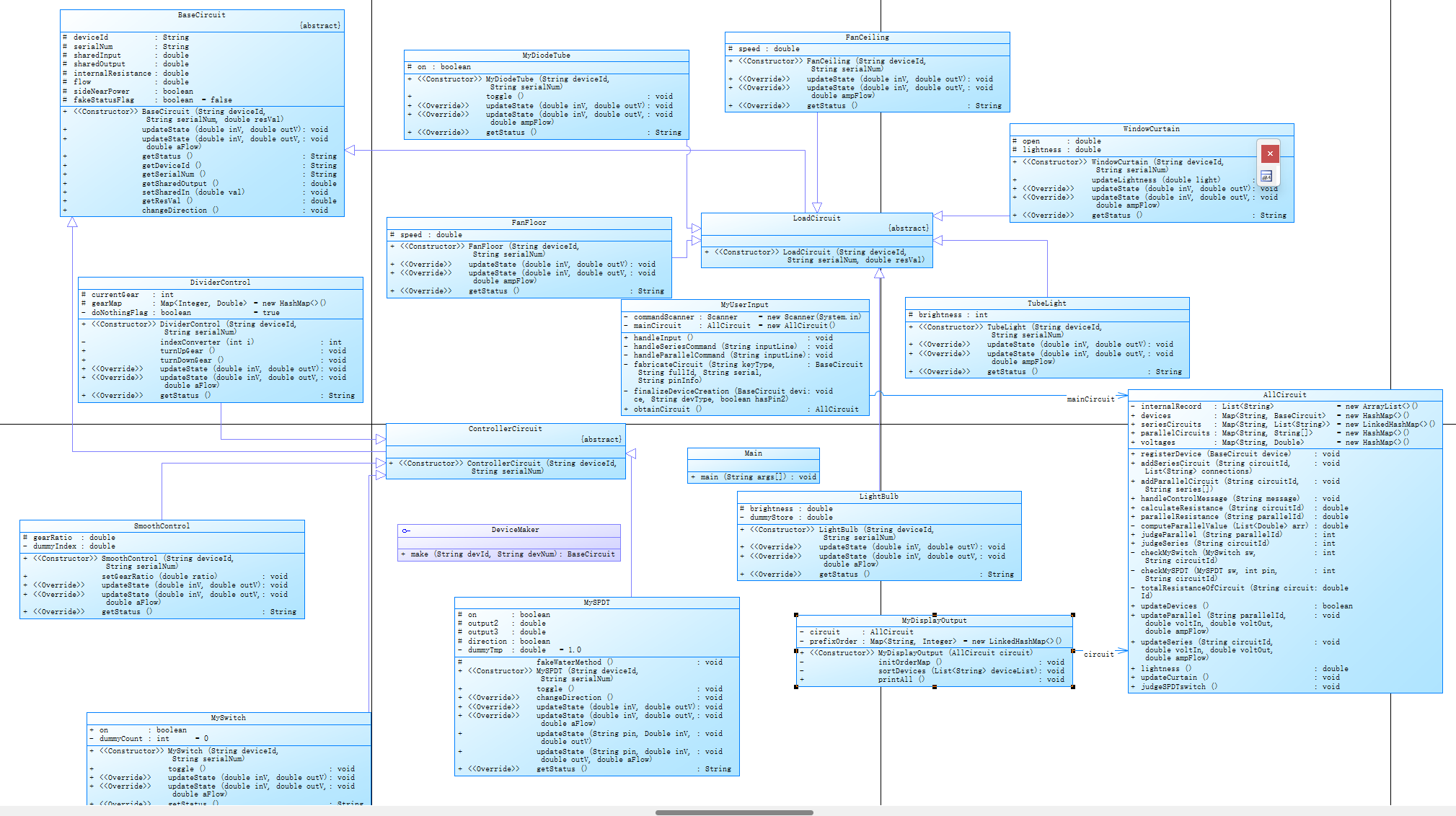Click the red X button in floating popup
Image resolution: width=1456 pixels, height=816 pixels.
point(1270,154)
